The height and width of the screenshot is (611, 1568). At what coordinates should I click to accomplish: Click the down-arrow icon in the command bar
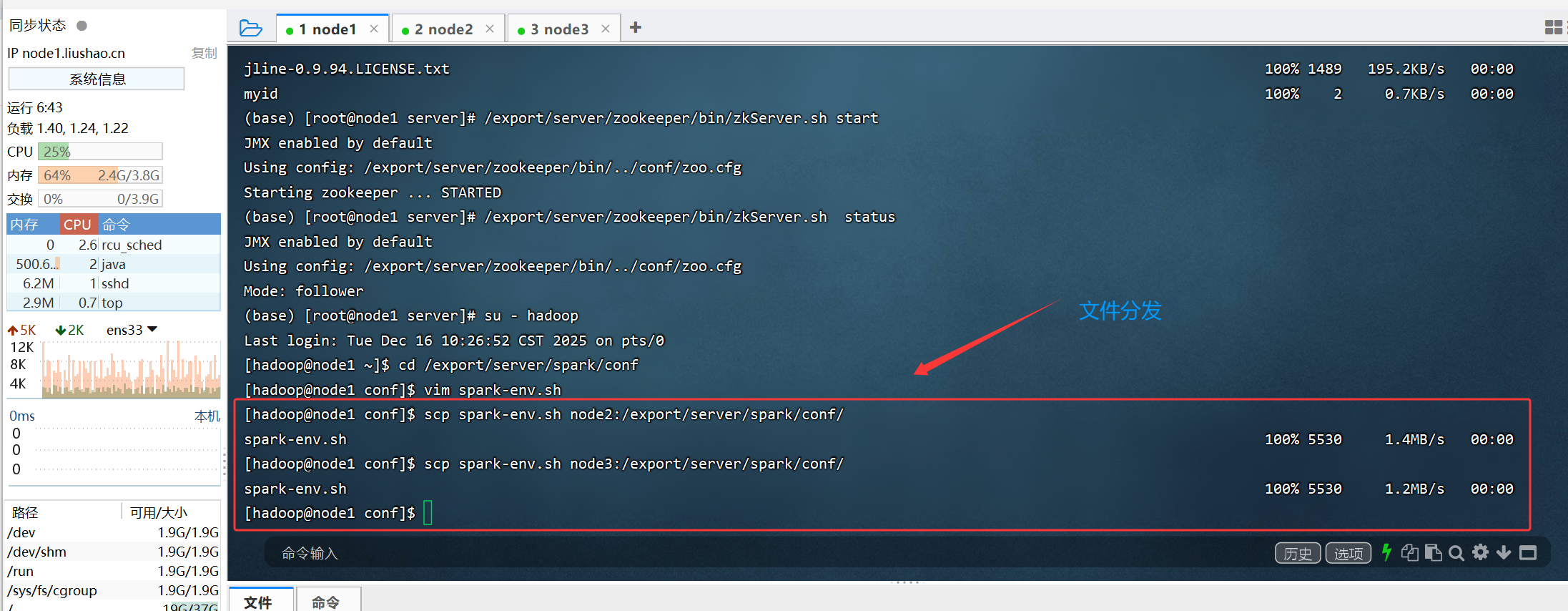coord(1504,552)
